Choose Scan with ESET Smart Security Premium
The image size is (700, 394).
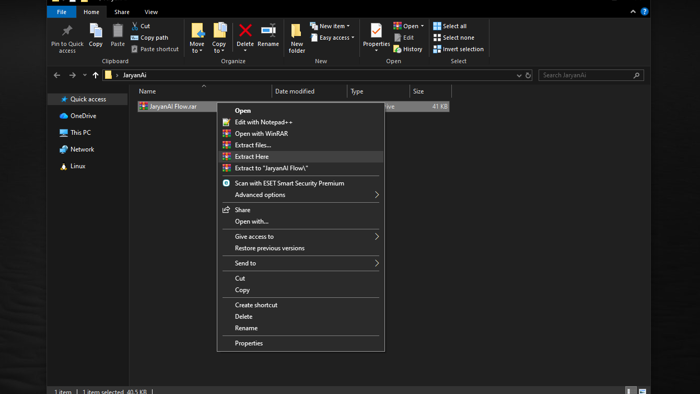[301, 183]
